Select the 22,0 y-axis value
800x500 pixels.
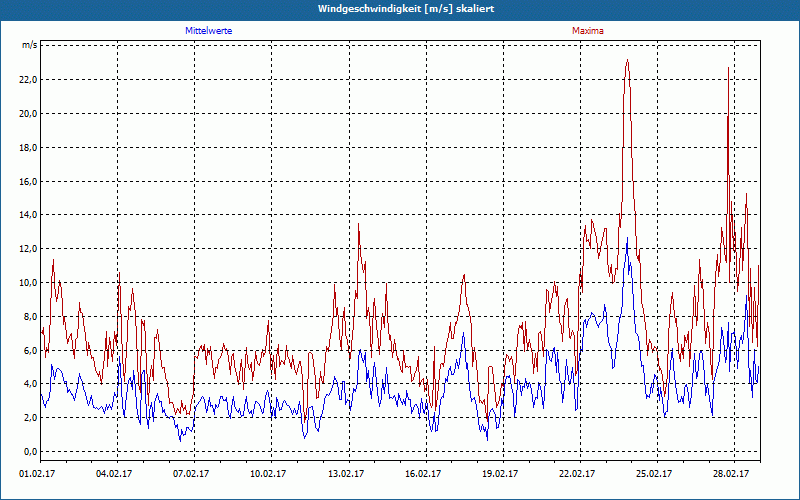[x=29, y=80]
